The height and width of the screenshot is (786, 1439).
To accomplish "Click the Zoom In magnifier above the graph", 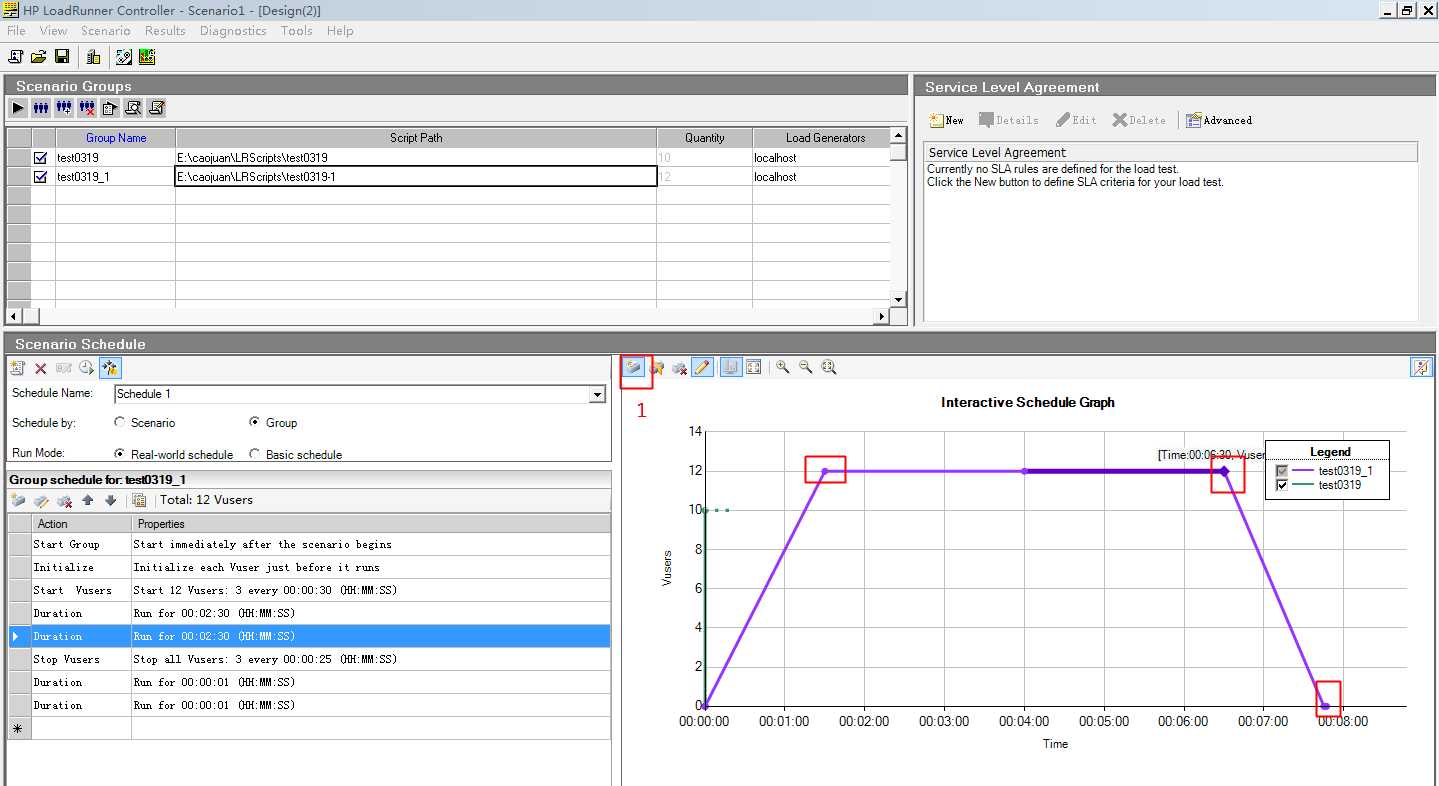I will pyautogui.click(x=783, y=368).
